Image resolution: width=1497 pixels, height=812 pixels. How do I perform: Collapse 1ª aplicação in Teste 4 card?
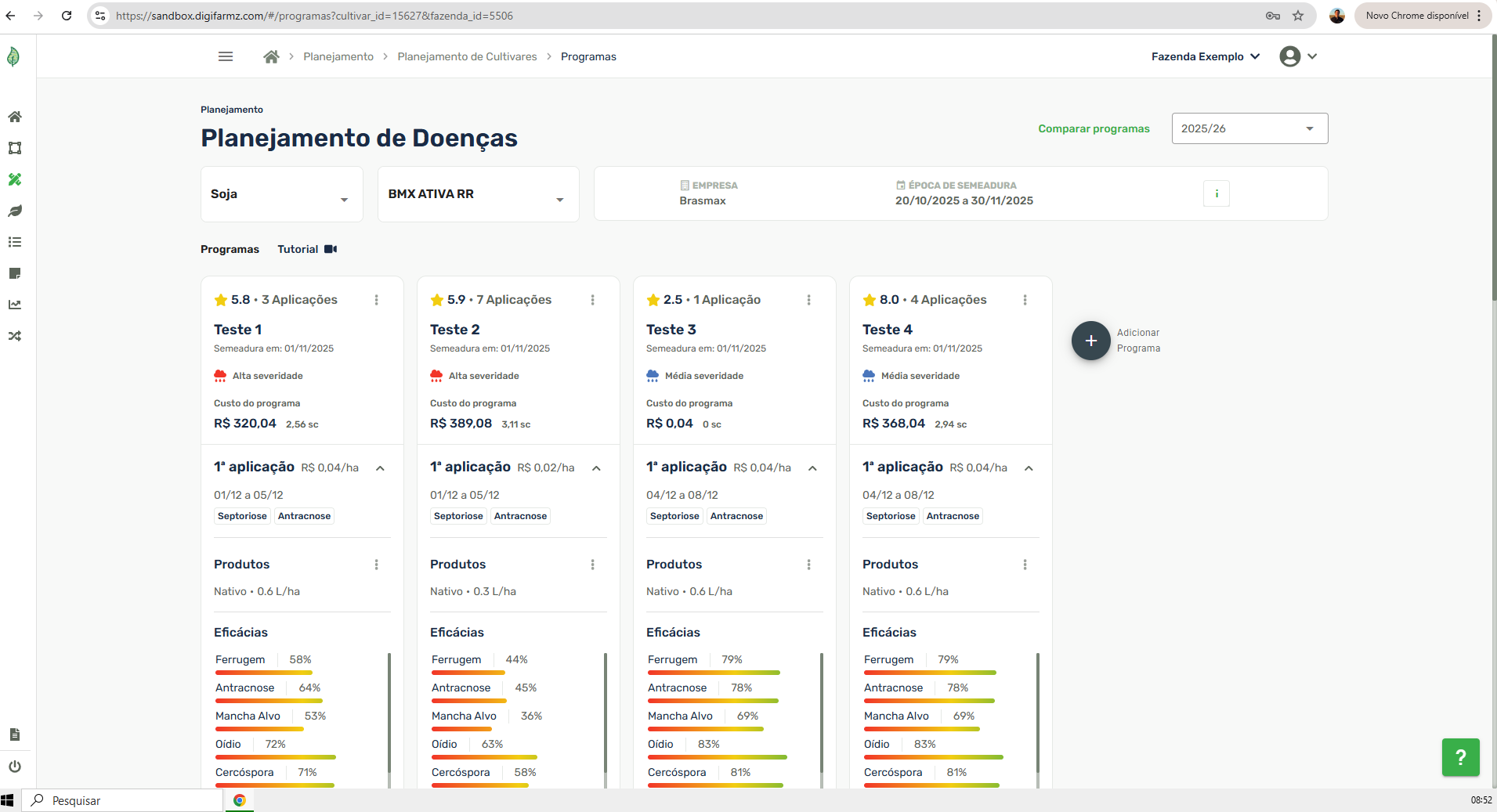[1029, 468]
